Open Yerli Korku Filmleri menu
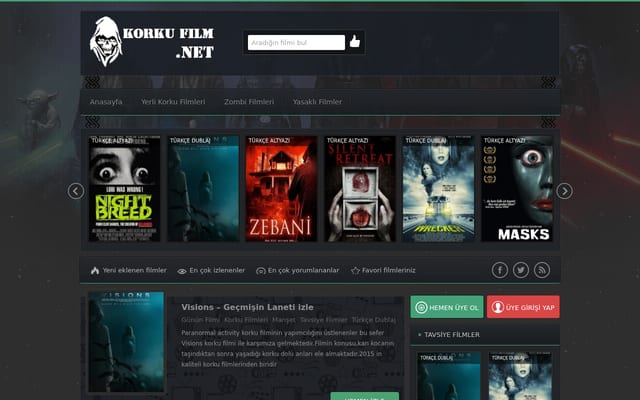Screen dimensions: 640x400 coord(173,102)
